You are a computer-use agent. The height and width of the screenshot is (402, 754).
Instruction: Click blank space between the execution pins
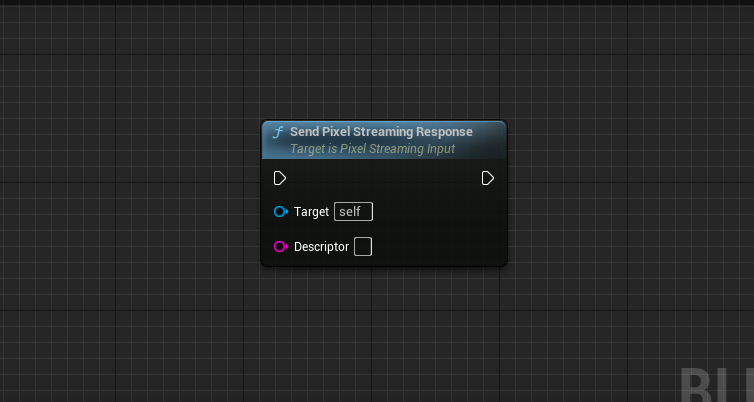(384, 178)
